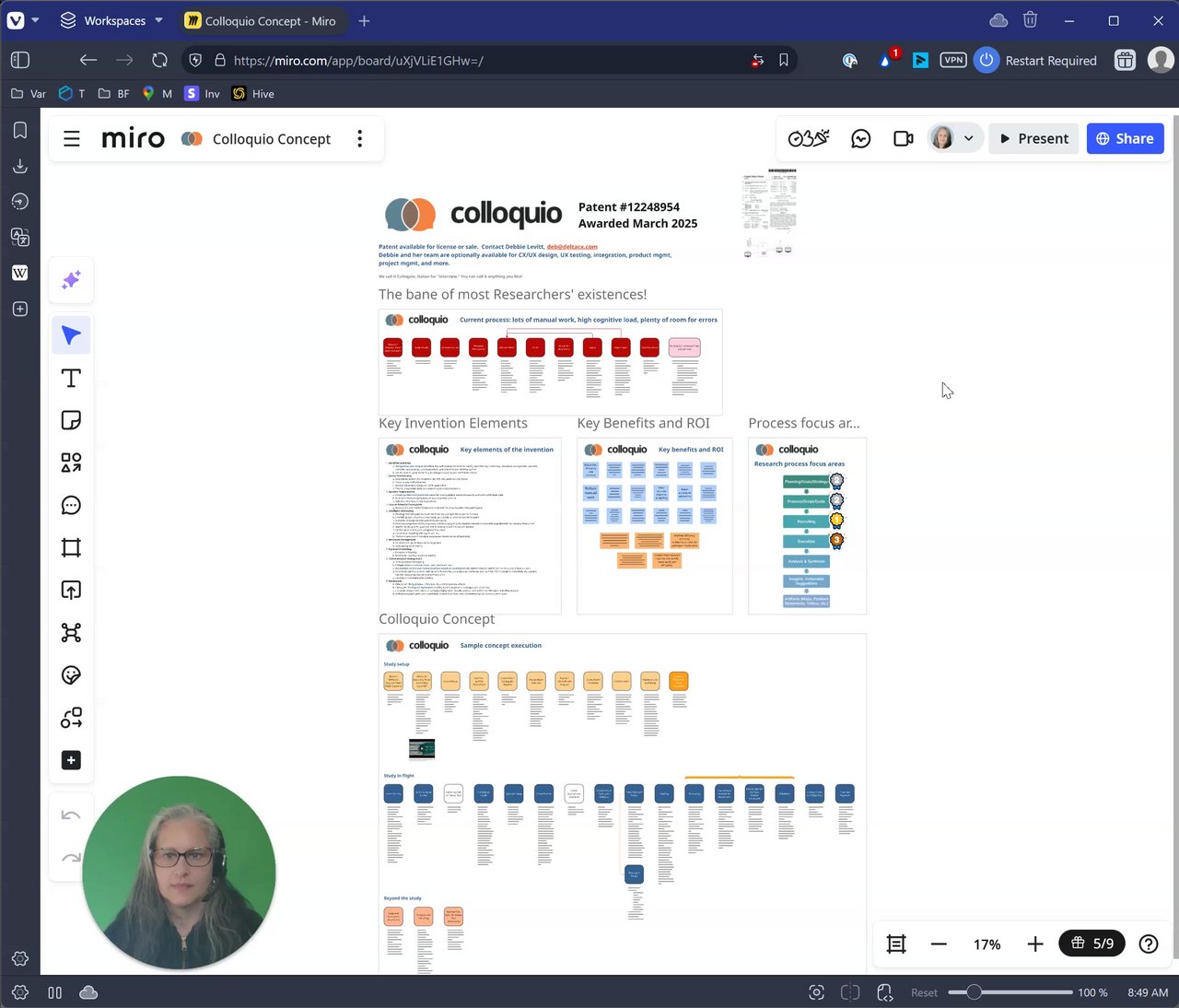Toggle the Vivaldi side panel
The image size is (1179, 1008).
pos(20,60)
